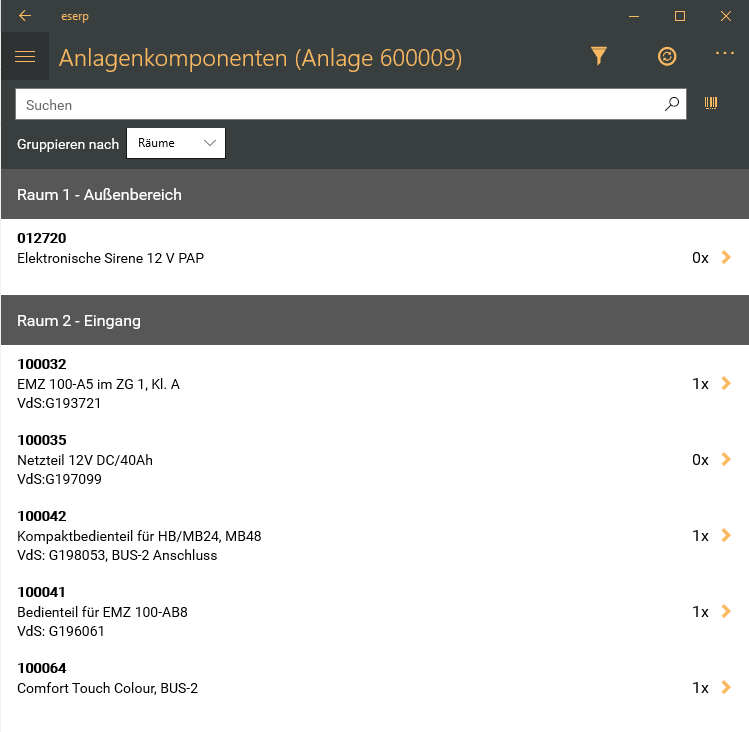Screen dimensions: 749x732
Task: Open the hamburger navigation menu
Action: (25, 57)
